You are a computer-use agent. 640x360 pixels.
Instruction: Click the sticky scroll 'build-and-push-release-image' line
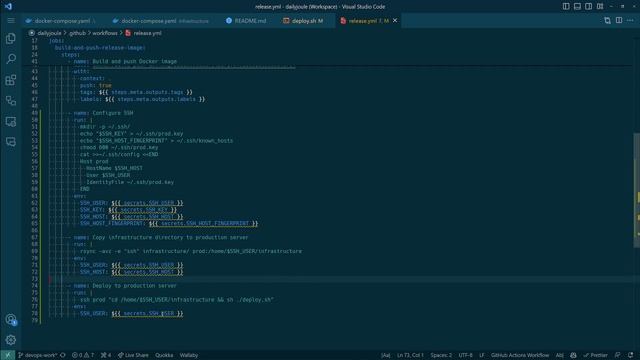[100, 48]
